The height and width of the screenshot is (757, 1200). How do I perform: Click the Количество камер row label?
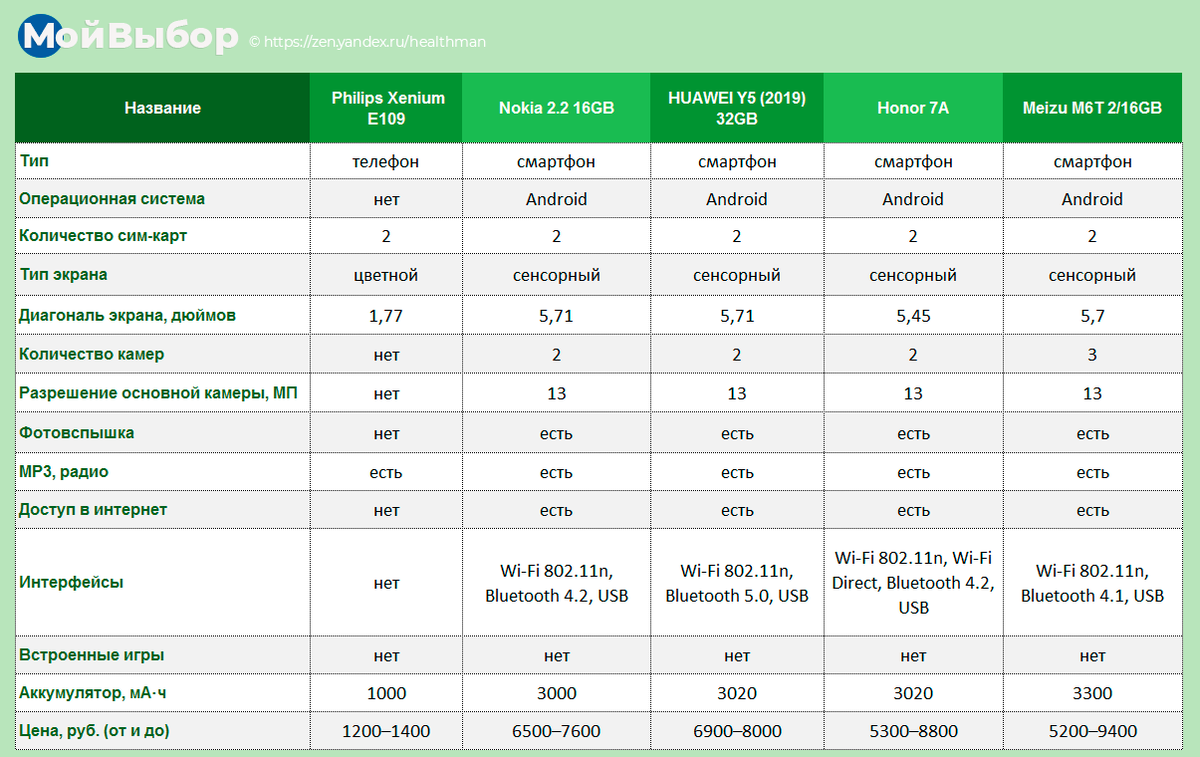pyautogui.click(x=92, y=354)
